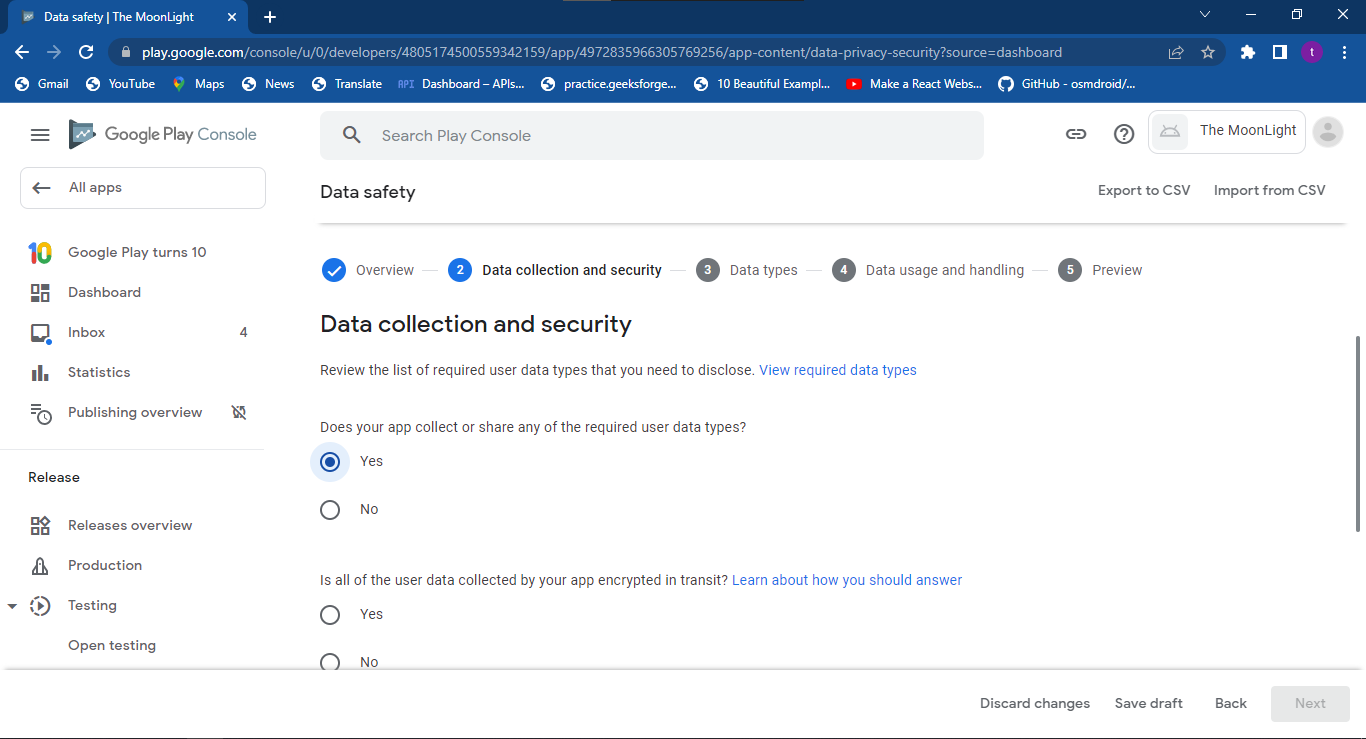Click the Testing play-circle icon

(40, 606)
